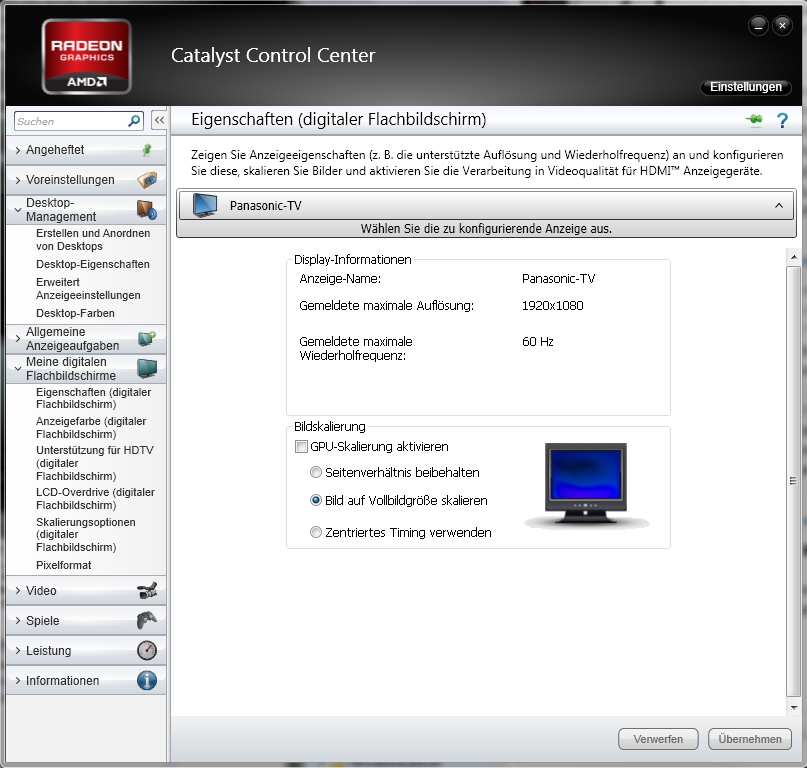Click the scrollbar up arrow

click(794, 255)
